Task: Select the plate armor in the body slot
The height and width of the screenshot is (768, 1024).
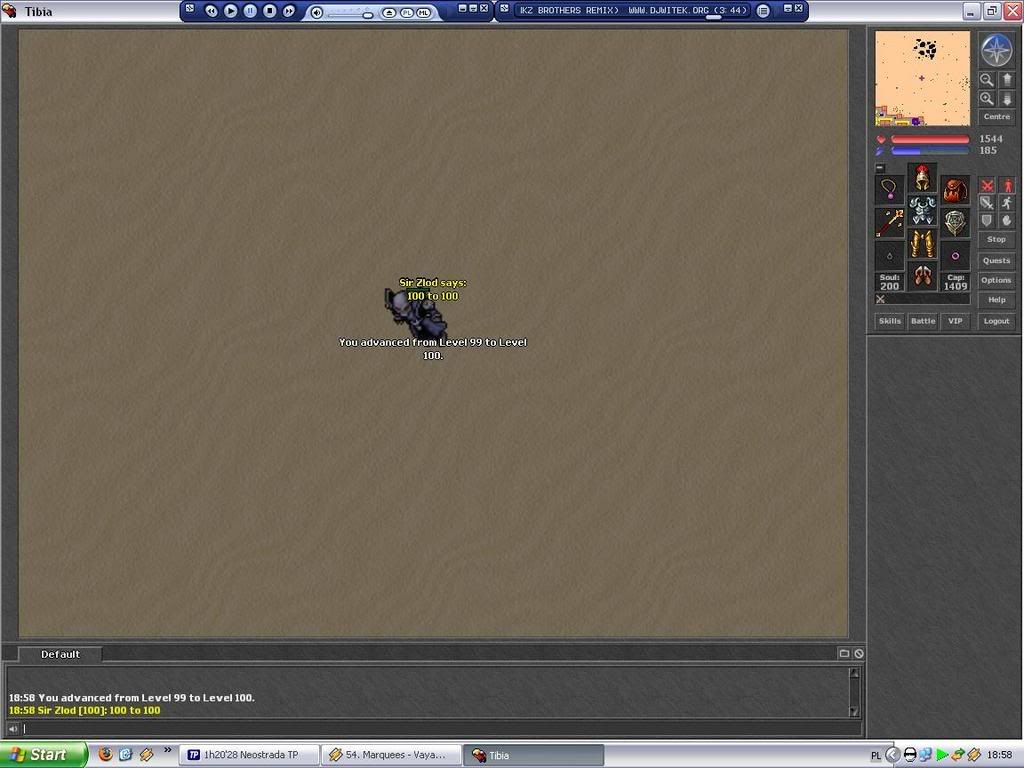Action: pyautogui.click(x=922, y=210)
